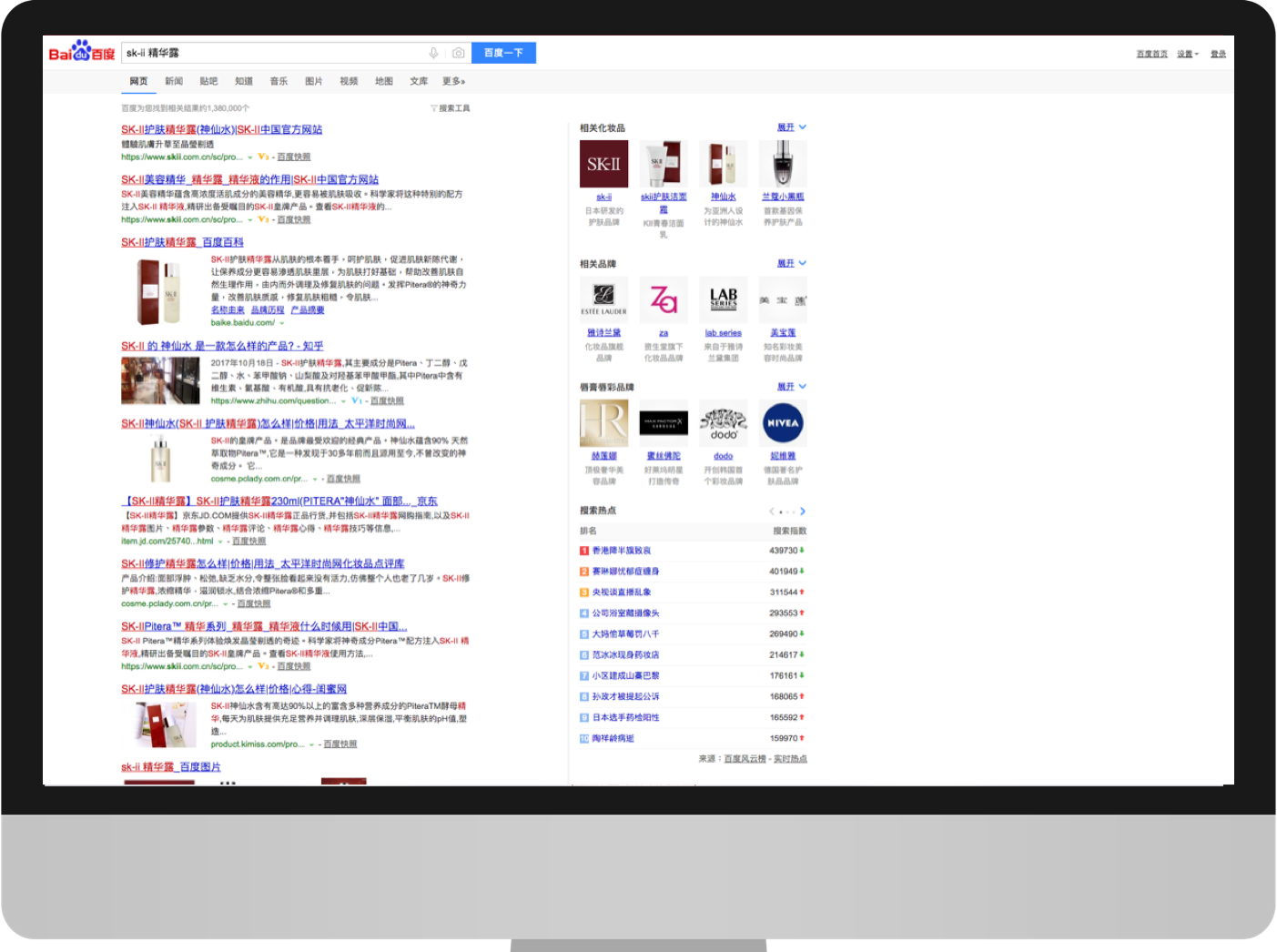Click the Baidu logo

tap(82, 52)
